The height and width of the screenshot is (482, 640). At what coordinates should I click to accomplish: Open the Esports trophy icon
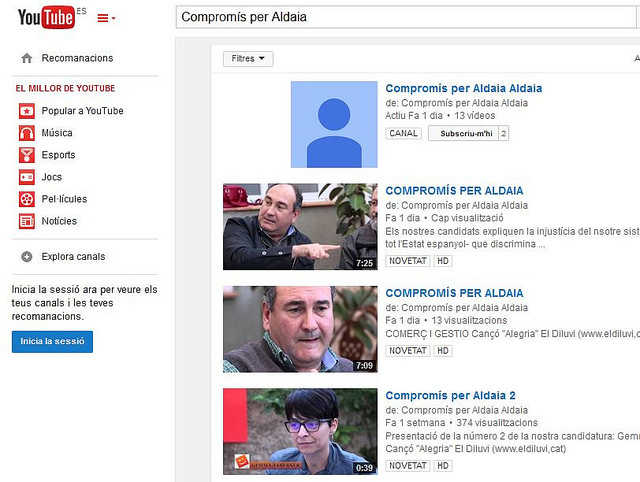tap(26, 155)
